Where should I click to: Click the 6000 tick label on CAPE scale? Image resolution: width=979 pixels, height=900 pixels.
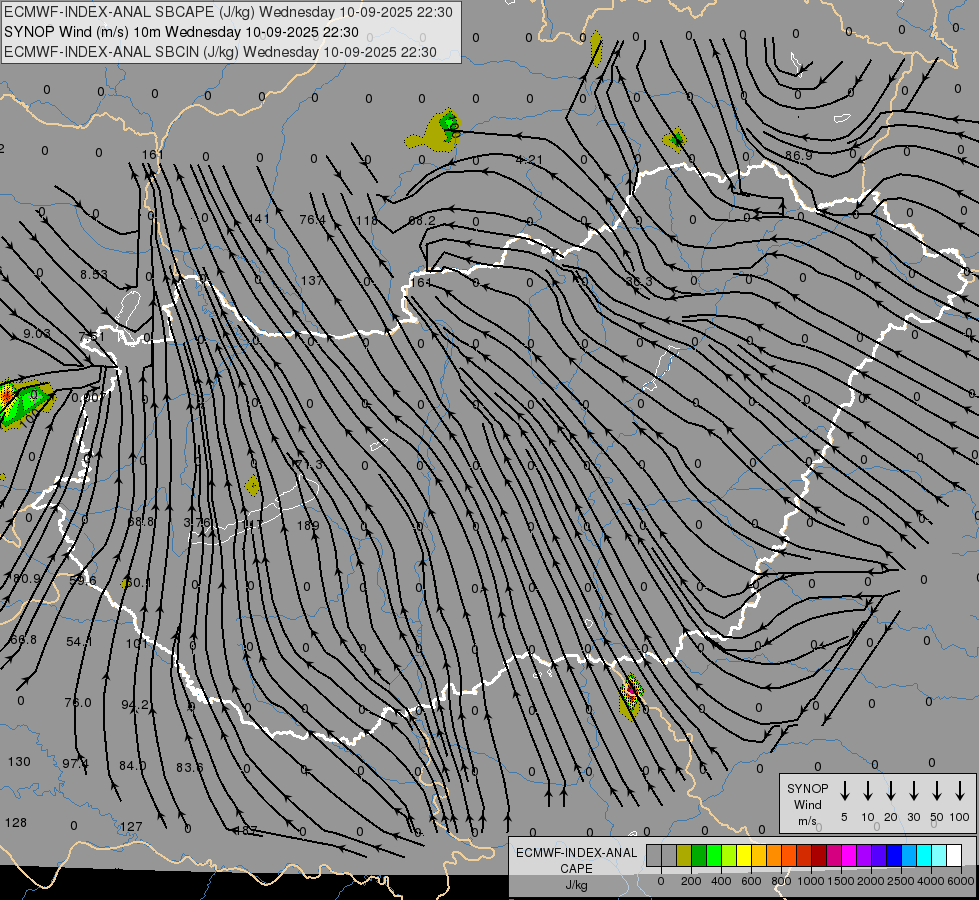(961, 881)
